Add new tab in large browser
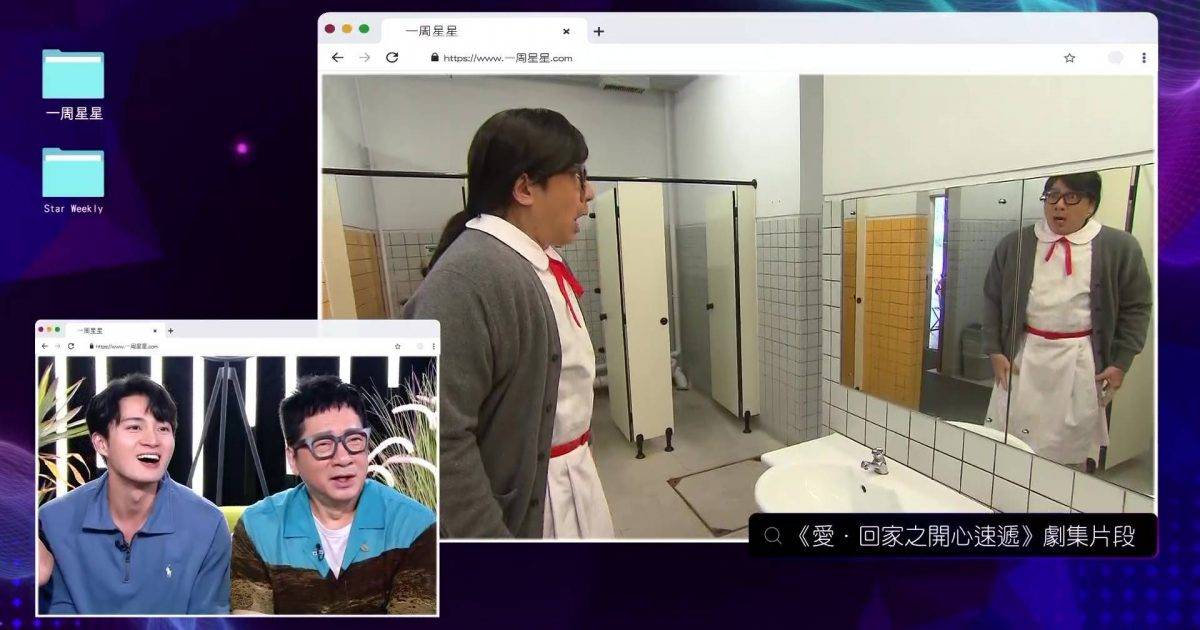This screenshot has height=630, width=1200. pyautogui.click(x=598, y=31)
